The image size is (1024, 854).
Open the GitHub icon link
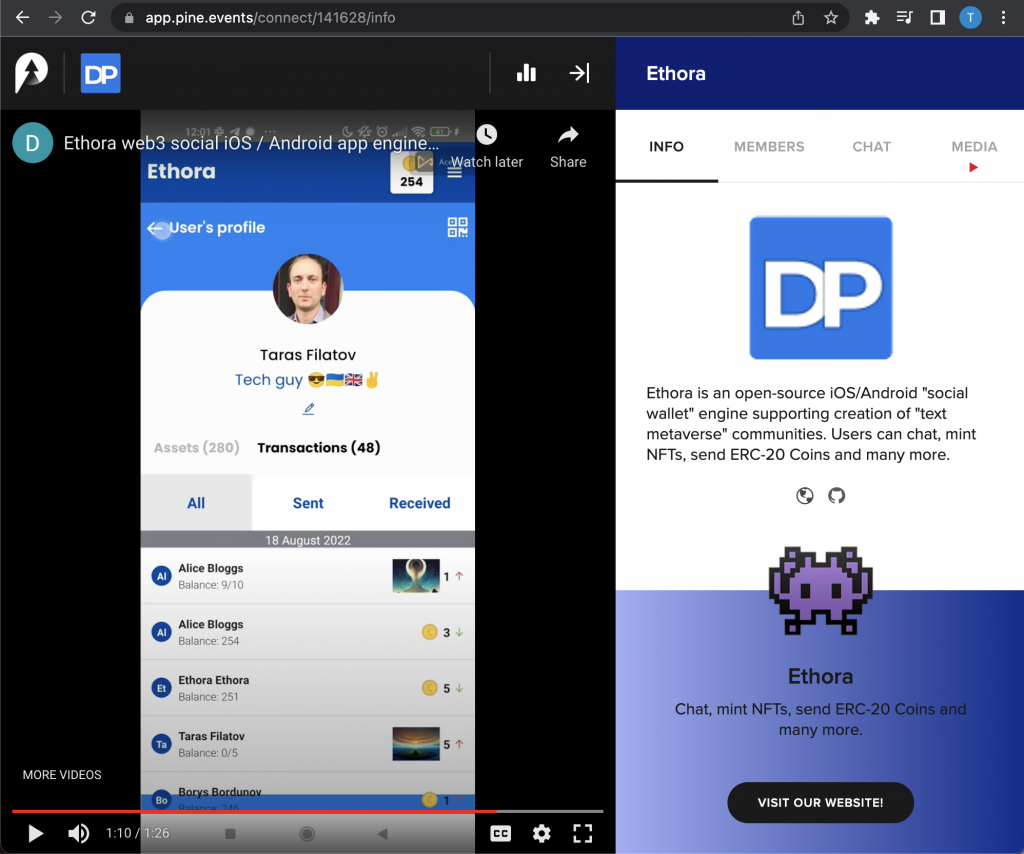(837, 496)
